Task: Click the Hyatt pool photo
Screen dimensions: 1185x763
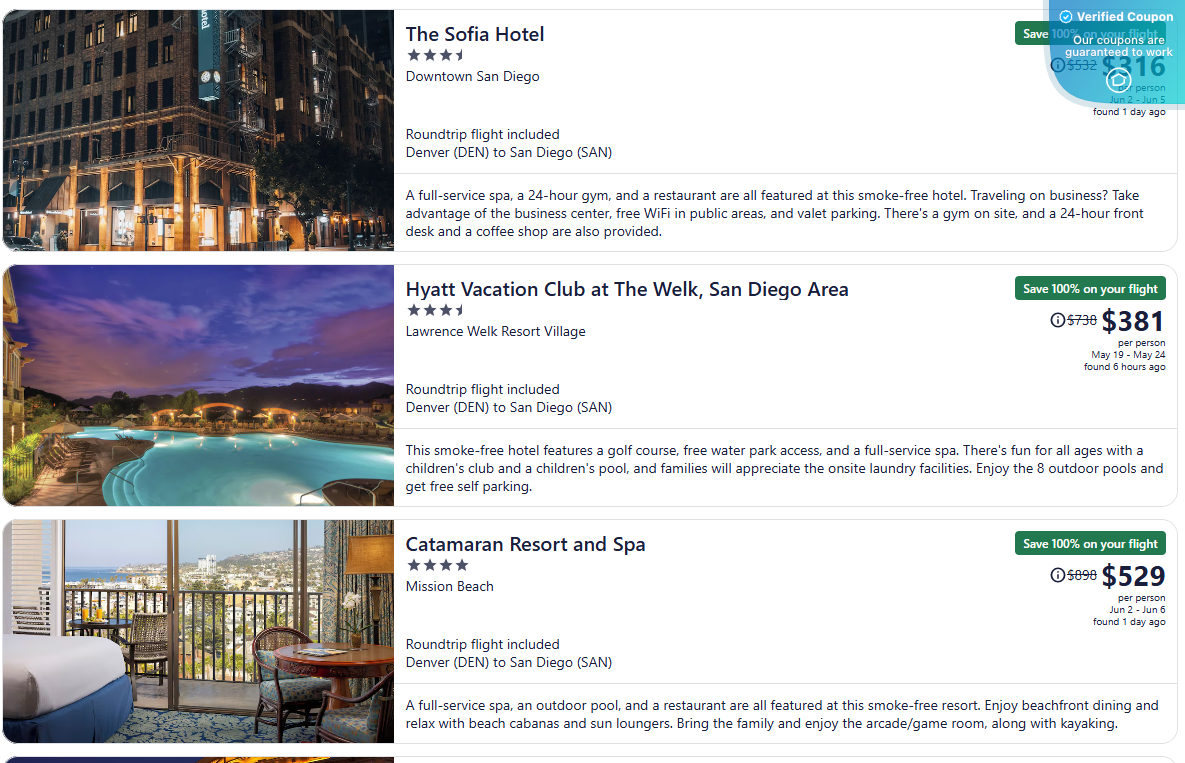Action: (x=197, y=385)
